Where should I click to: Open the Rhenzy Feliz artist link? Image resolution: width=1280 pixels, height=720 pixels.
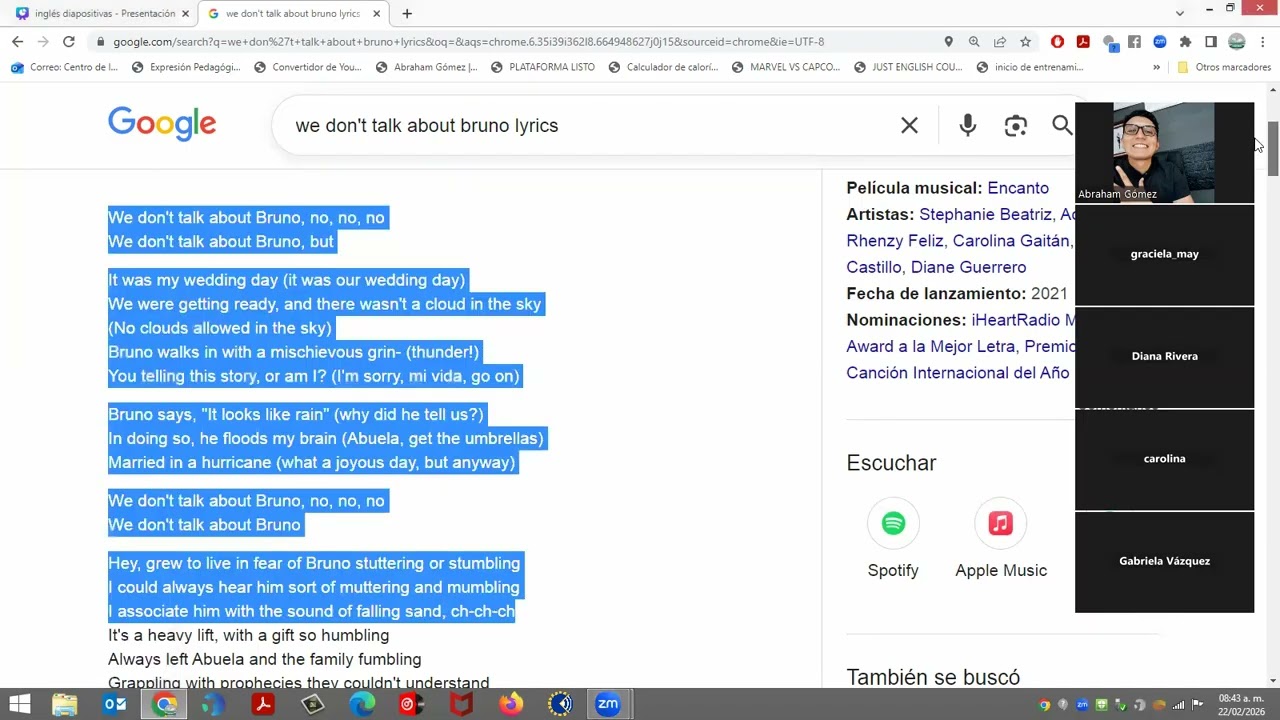(x=895, y=241)
